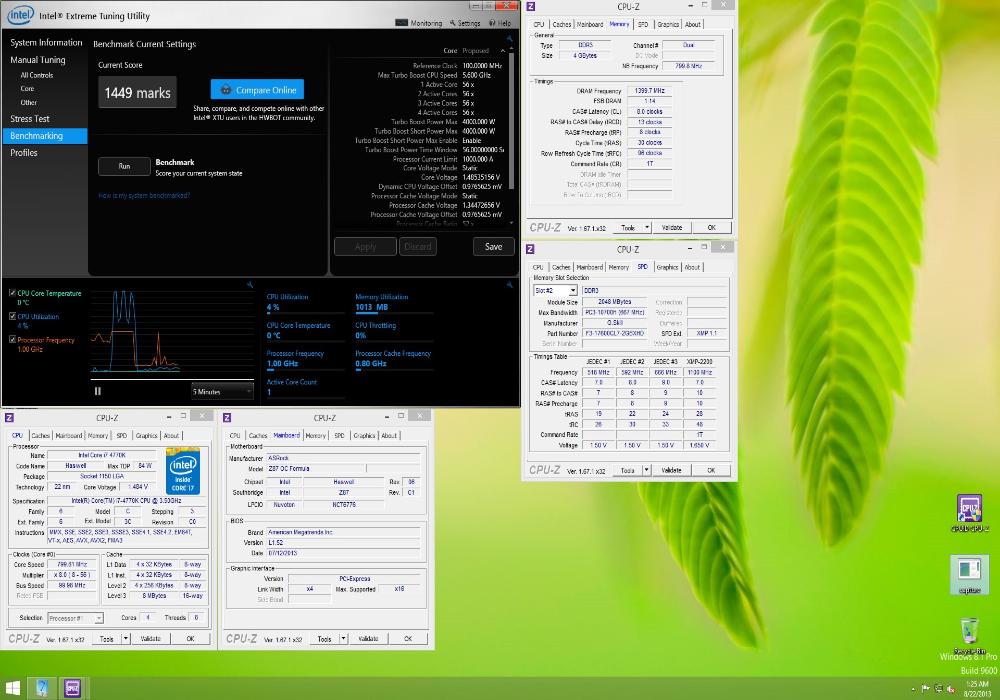Click Z icon of CPU-Z processor window title

9,418
